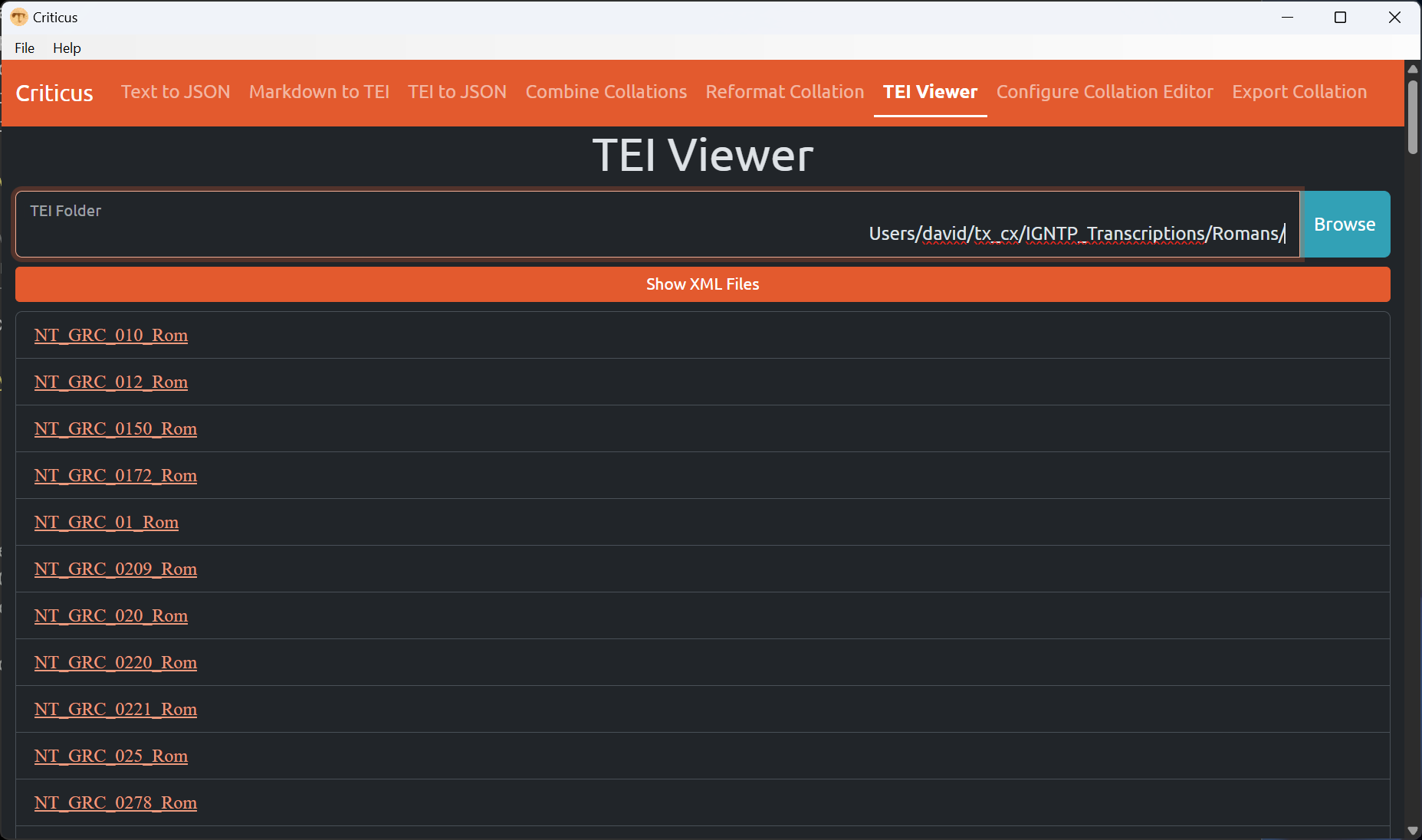Open the File menu
Screen dimensions: 1422x840
[x=25, y=48]
